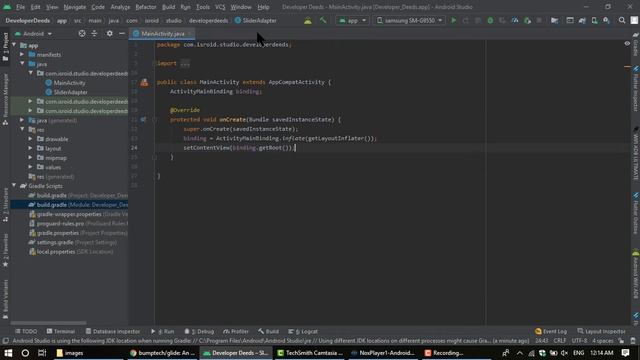Viewport: 640px width, 360px height.
Task: Run the app with the green play button
Action: tap(453, 20)
